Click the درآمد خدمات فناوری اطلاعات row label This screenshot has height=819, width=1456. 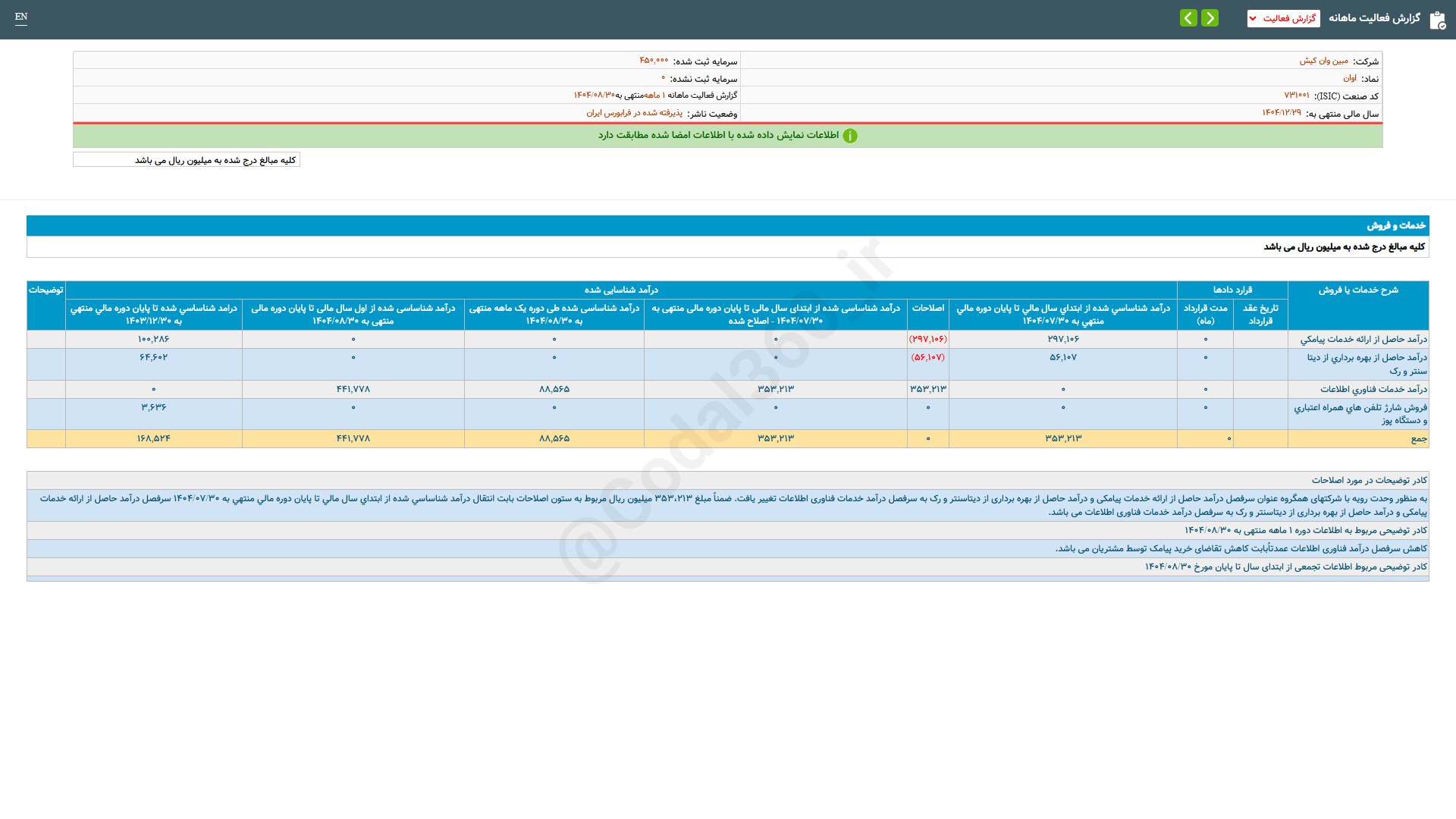(x=1373, y=389)
